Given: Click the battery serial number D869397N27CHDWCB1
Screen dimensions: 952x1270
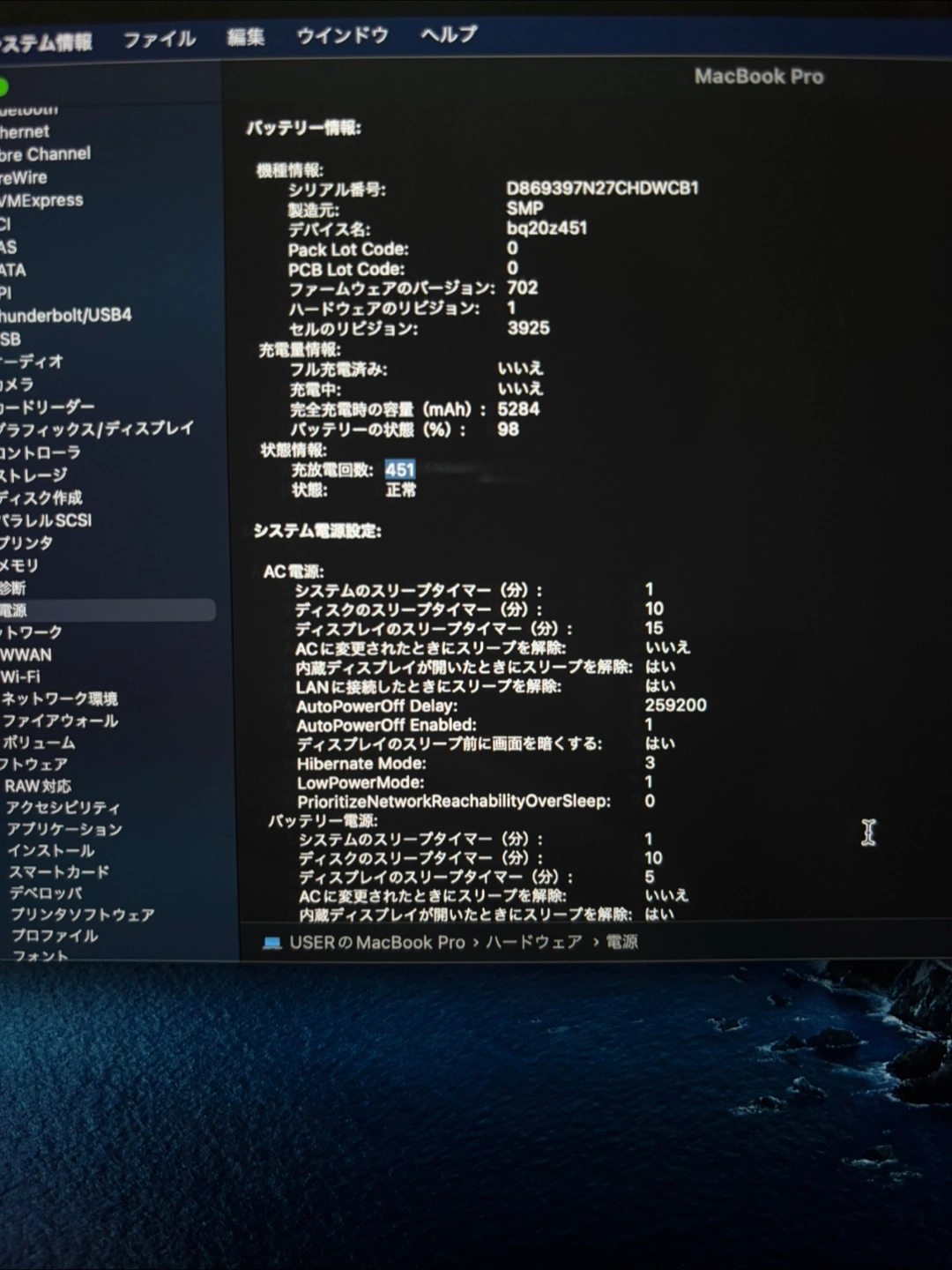Looking at the screenshot, I should 602,188.
